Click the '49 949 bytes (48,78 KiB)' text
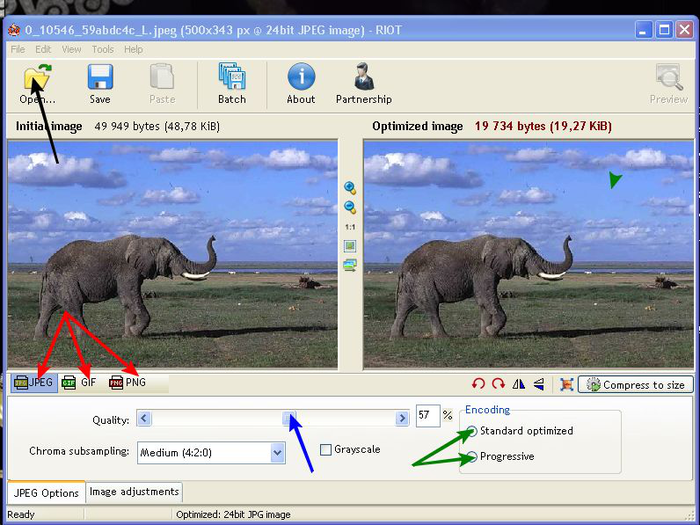700x525 pixels. click(157, 126)
